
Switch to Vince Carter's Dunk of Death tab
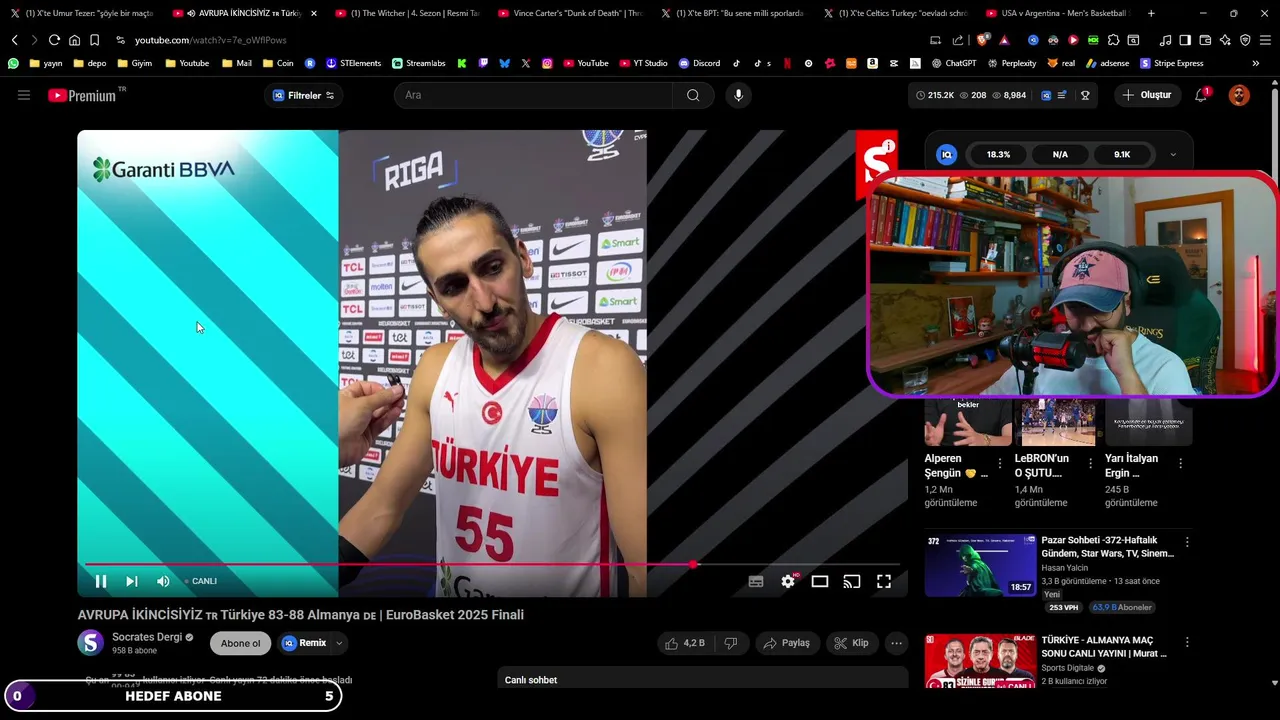571,13
